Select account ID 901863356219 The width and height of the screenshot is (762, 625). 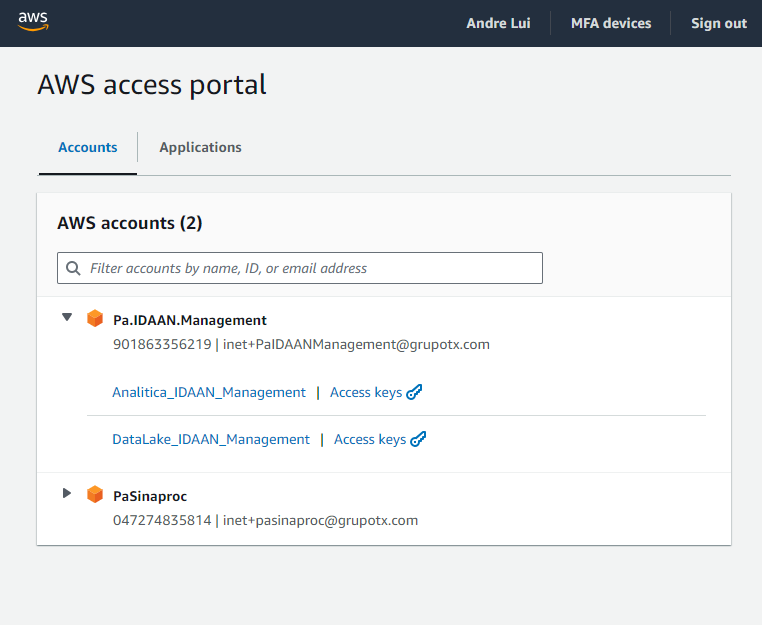(162, 344)
